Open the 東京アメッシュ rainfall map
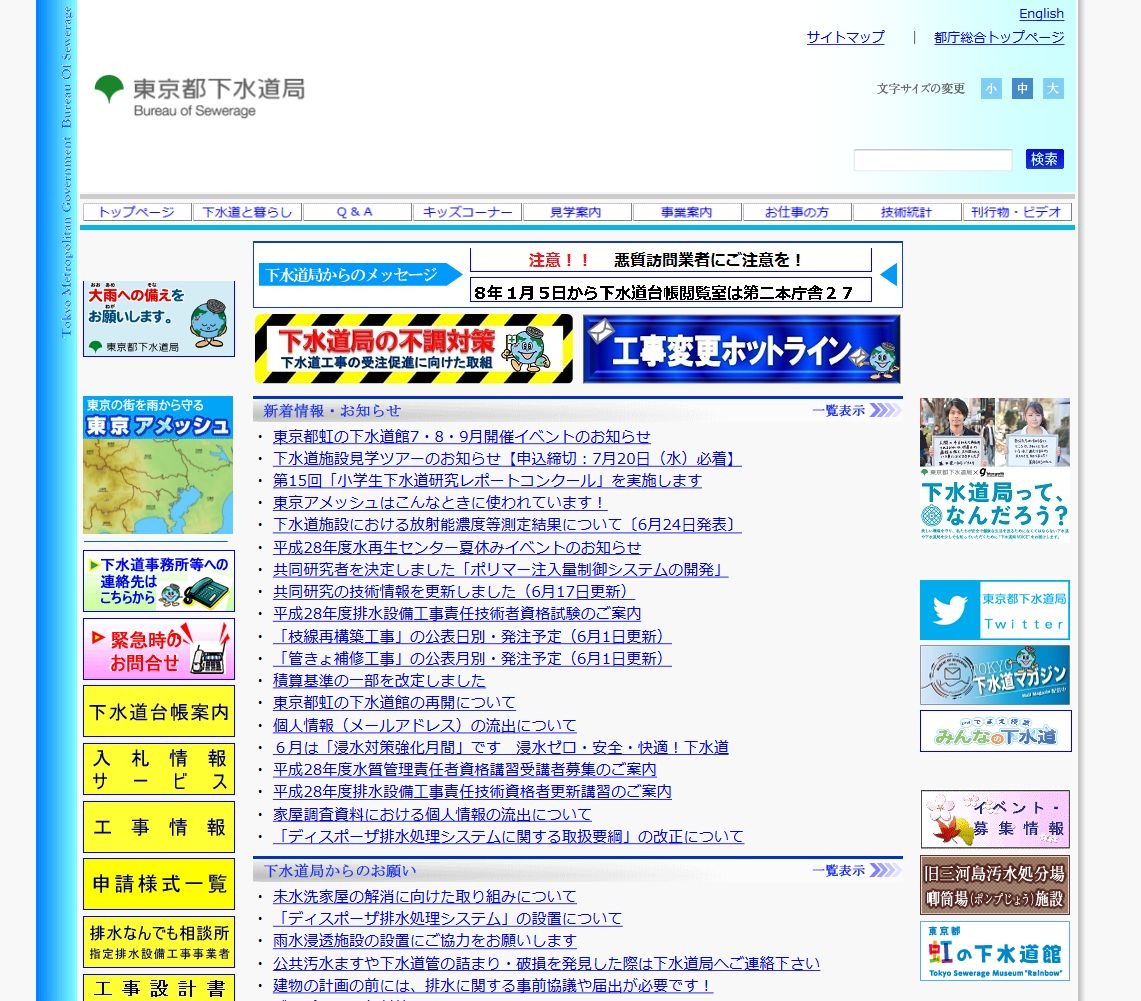The height and width of the screenshot is (1001, 1141). pos(158,465)
